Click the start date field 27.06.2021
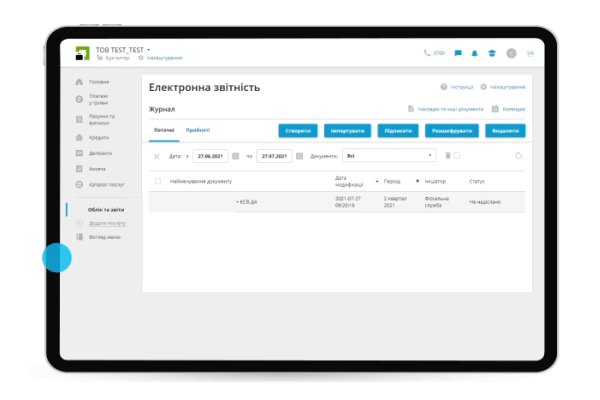Viewport: 600px width, 400px height. [210, 156]
